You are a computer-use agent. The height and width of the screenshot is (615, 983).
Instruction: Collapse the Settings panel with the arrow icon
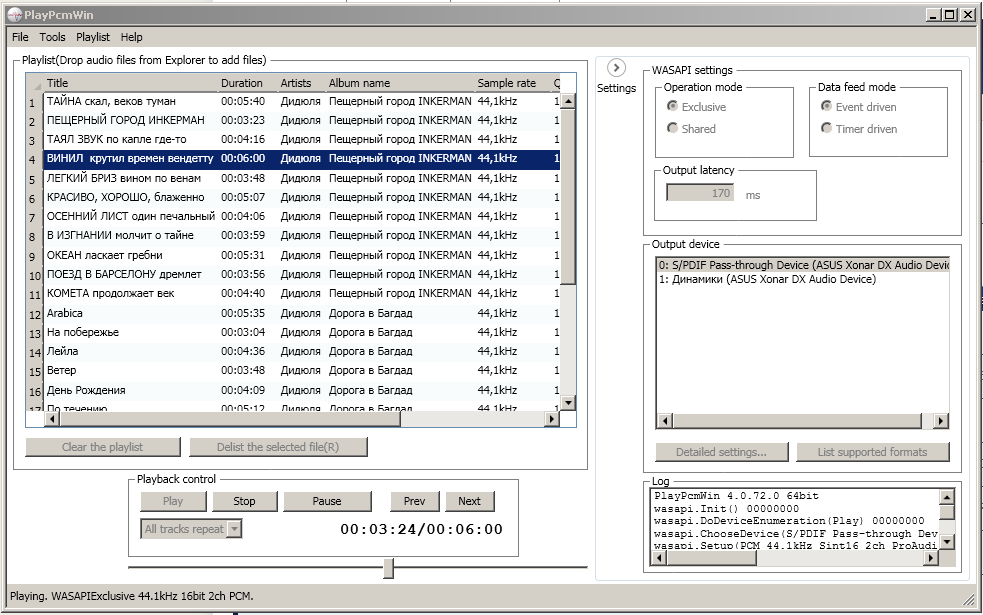[616, 68]
